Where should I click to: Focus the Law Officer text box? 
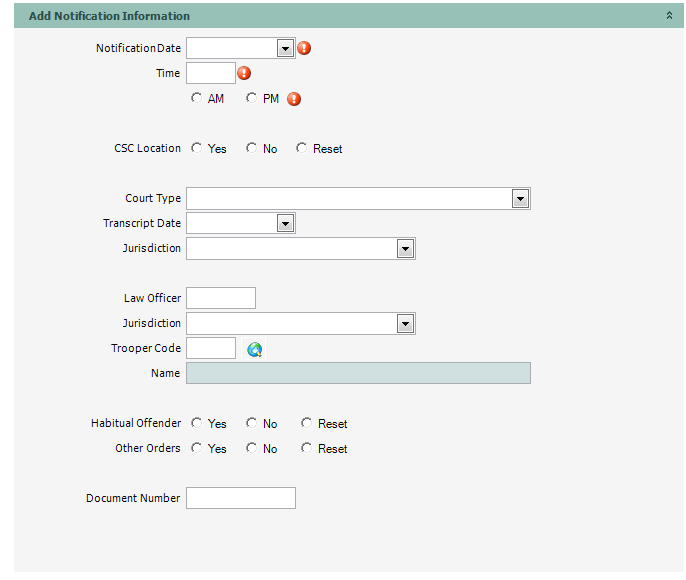click(221, 298)
